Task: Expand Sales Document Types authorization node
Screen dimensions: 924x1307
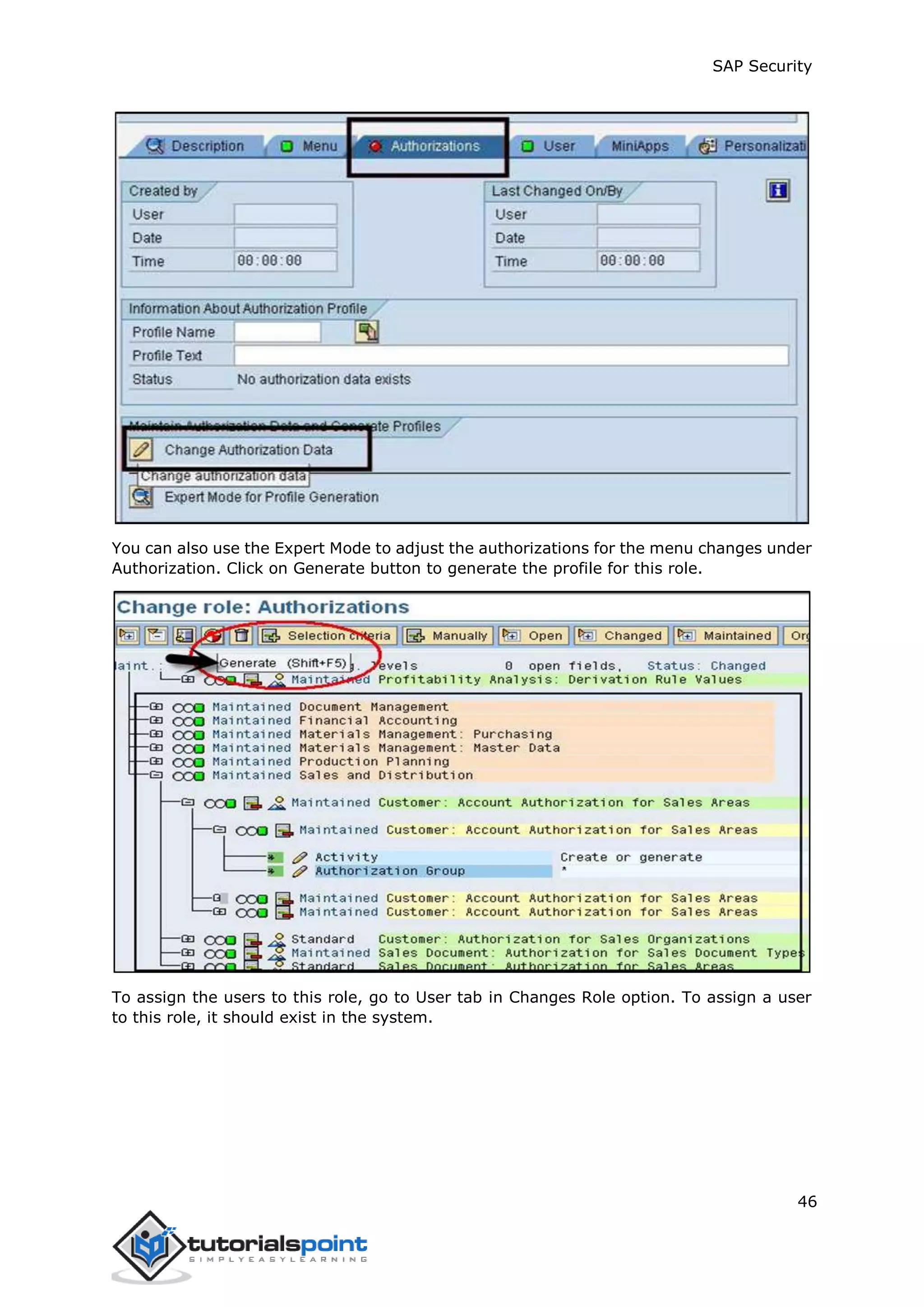Action: 188,952
